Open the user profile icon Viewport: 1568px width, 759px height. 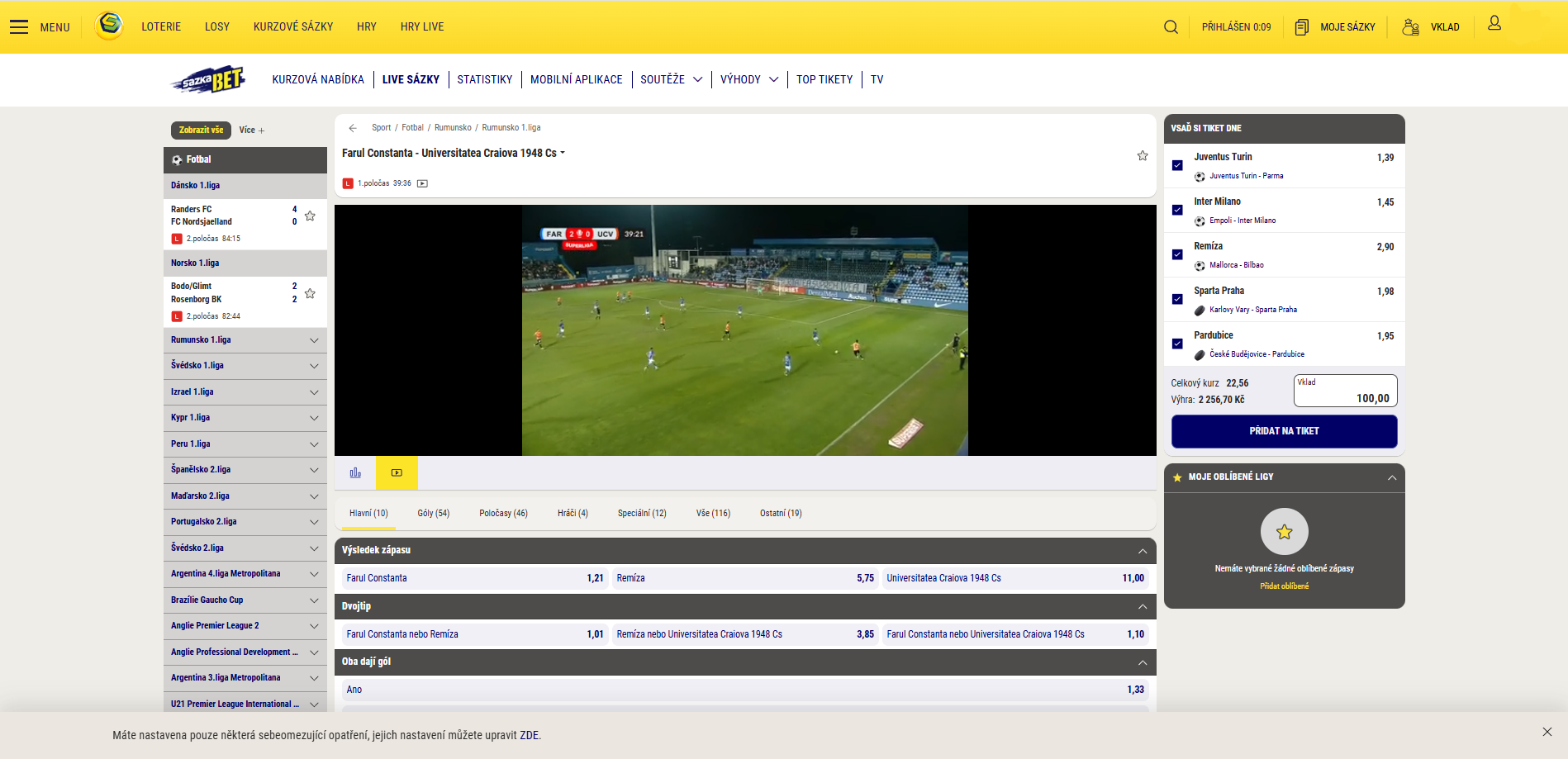coord(1494,23)
